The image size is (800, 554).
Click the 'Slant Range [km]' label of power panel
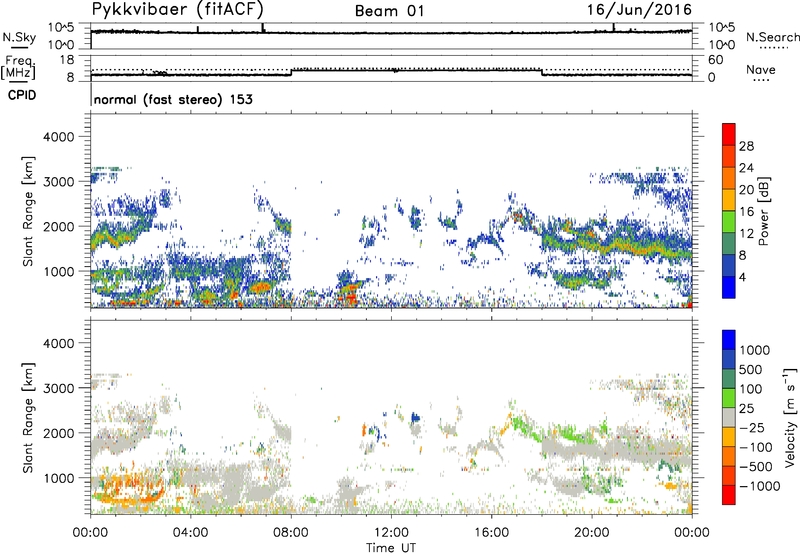coord(28,211)
